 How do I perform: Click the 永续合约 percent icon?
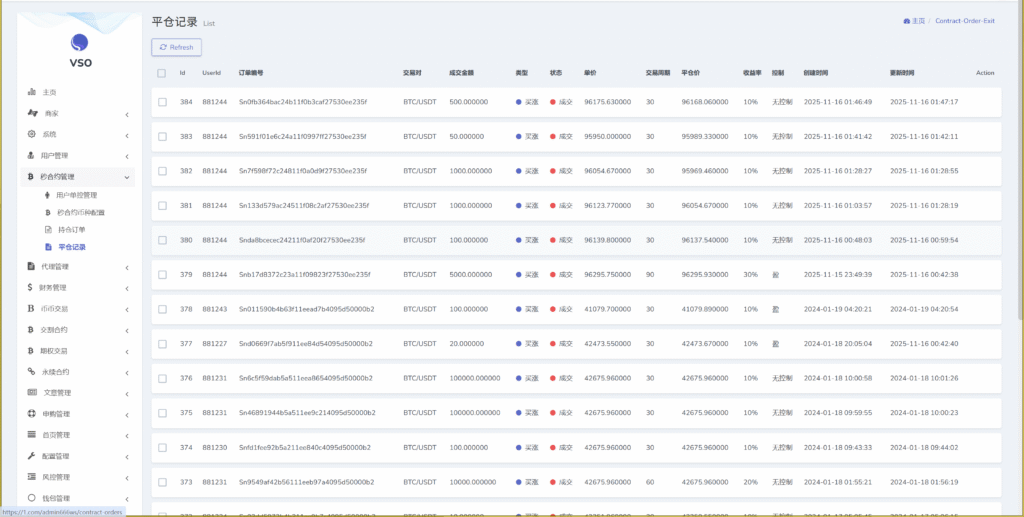coord(32,371)
